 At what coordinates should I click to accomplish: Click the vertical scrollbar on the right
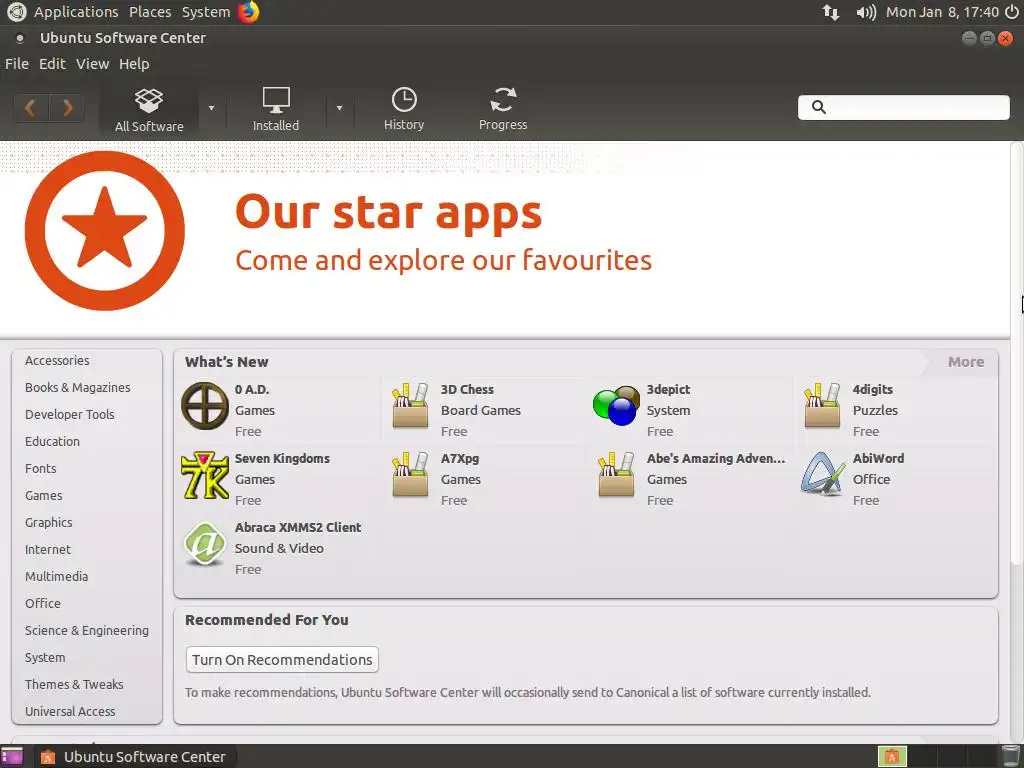click(x=1017, y=353)
